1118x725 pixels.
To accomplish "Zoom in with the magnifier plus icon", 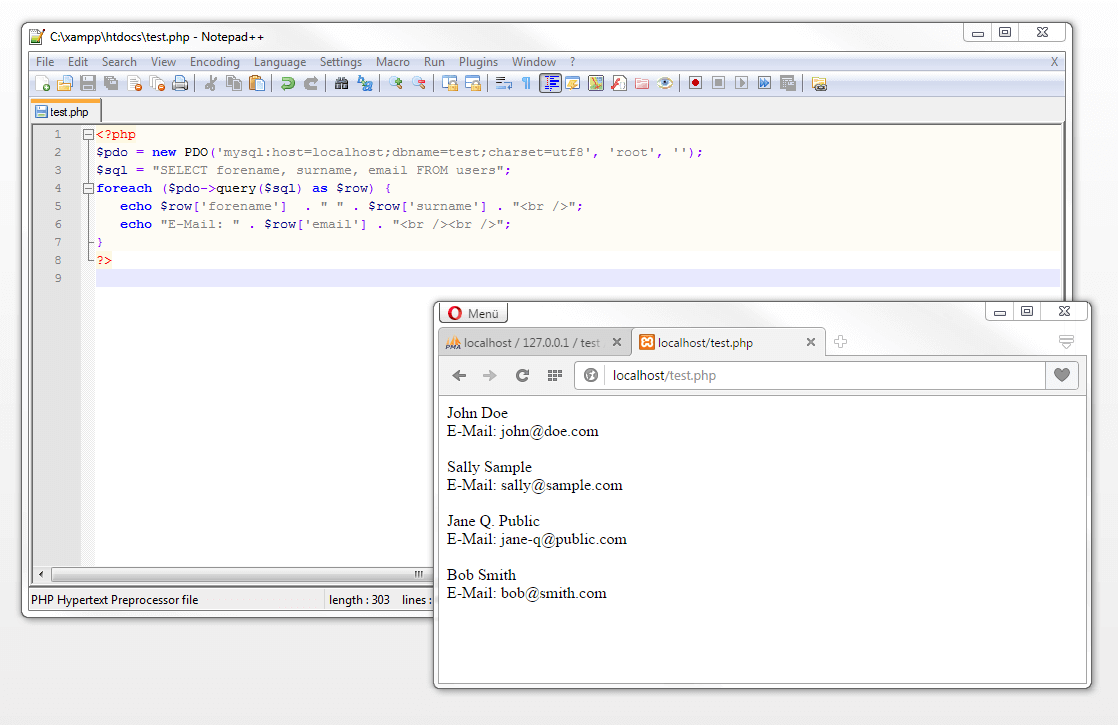I will pyautogui.click(x=396, y=83).
